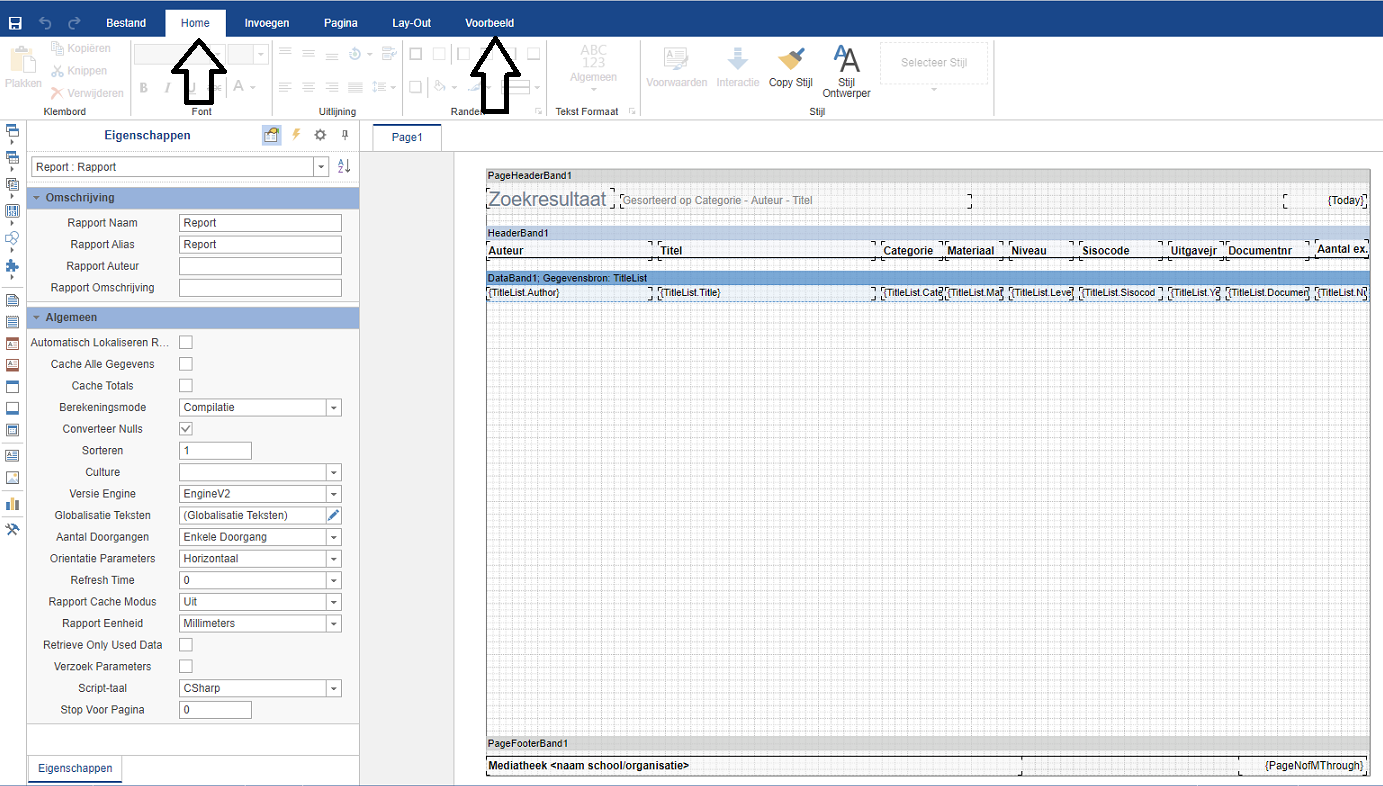The height and width of the screenshot is (786, 1383).
Task: Open the events lightning bolt tab
Action: pos(296,135)
